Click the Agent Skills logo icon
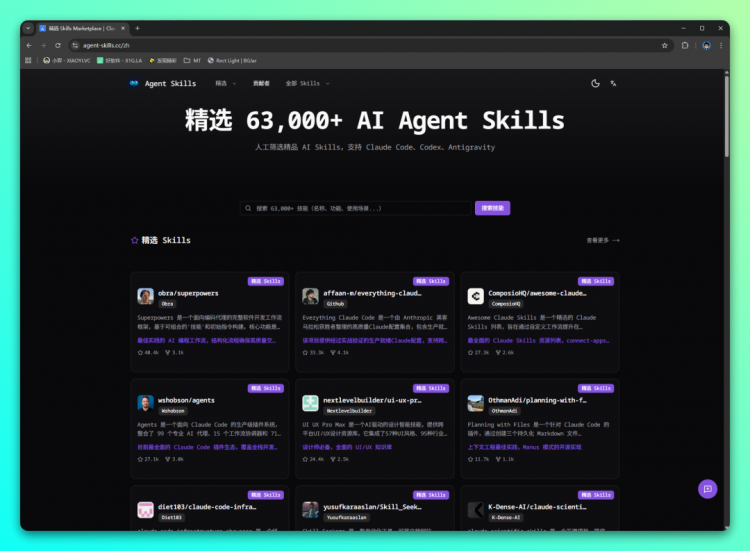Viewport: 750px width, 551px height. (134, 84)
